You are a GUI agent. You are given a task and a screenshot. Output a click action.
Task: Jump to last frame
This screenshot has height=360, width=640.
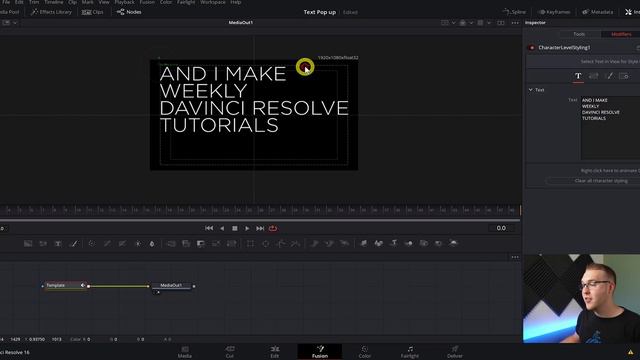[x=260, y=228]
